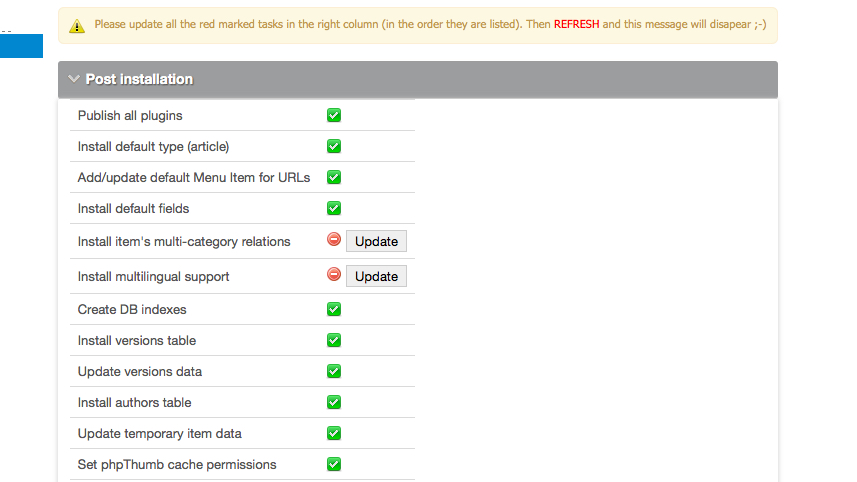Viewport: 857px width, 482px height.
Task: Click green check for Update temporary item data
Action: (334, 433)
